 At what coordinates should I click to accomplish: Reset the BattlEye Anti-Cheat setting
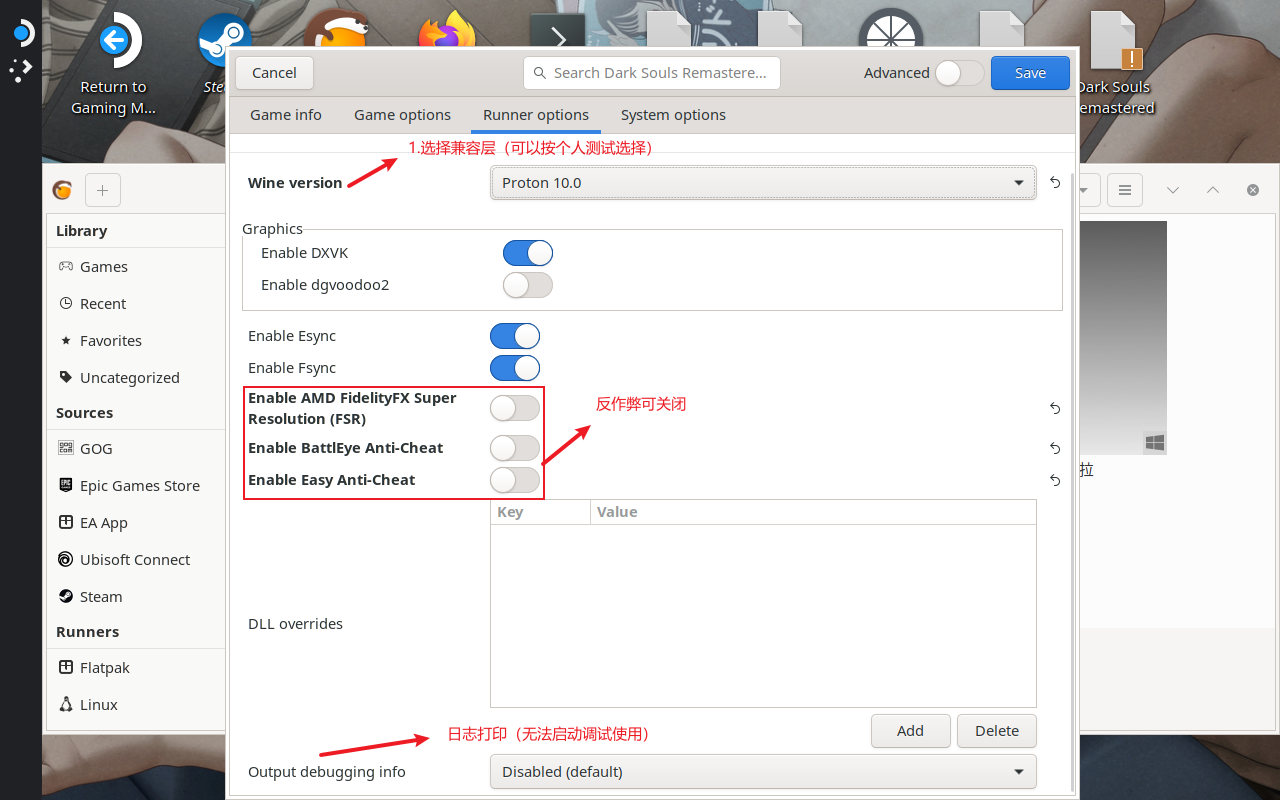pos(1055,448)
